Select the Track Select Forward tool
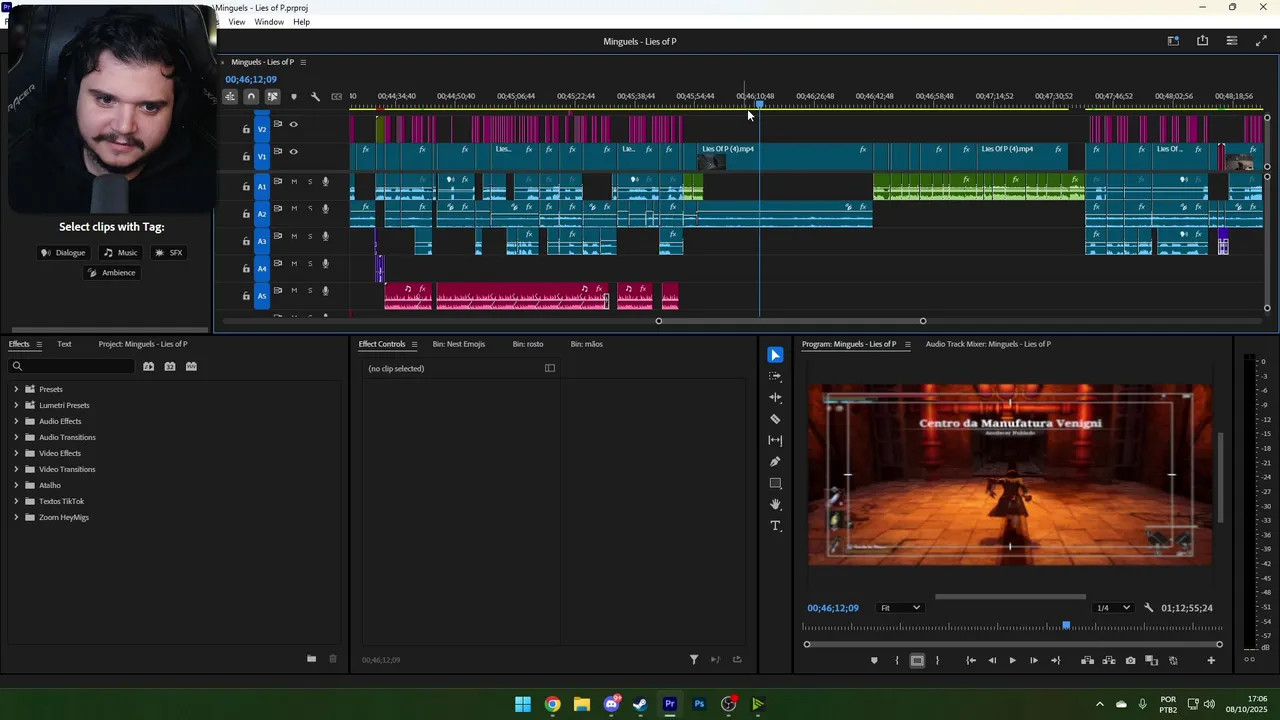 tap(775, 376)
